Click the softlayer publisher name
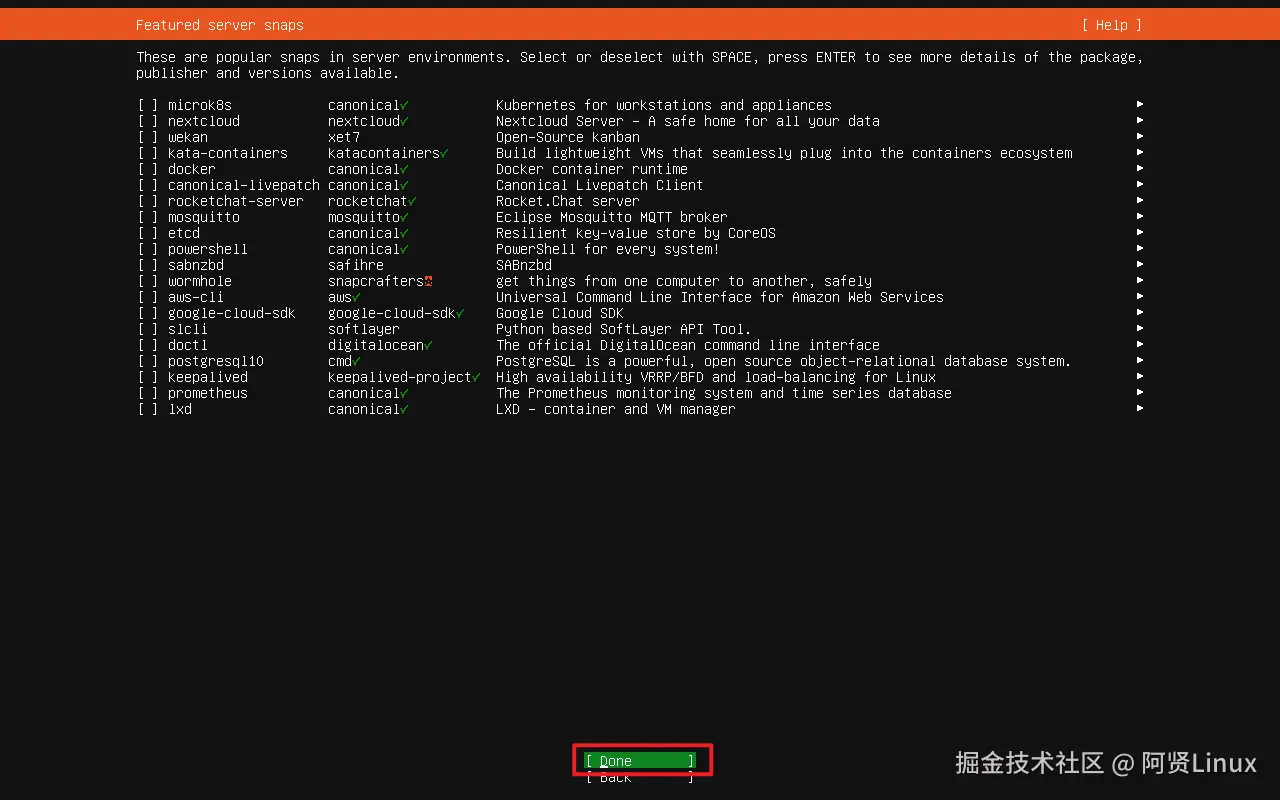 click(x=364, y=329)
